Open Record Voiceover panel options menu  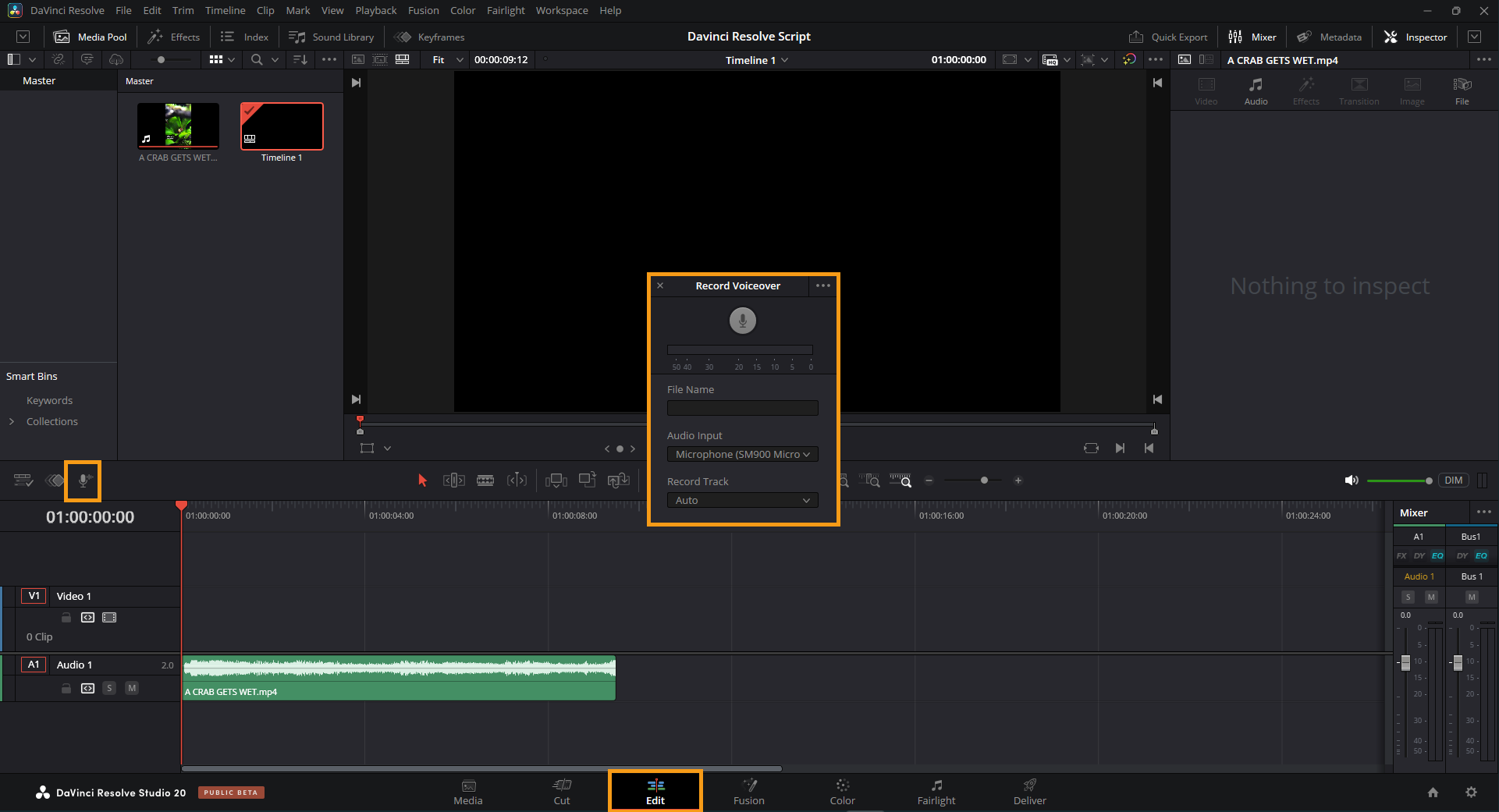823,285
